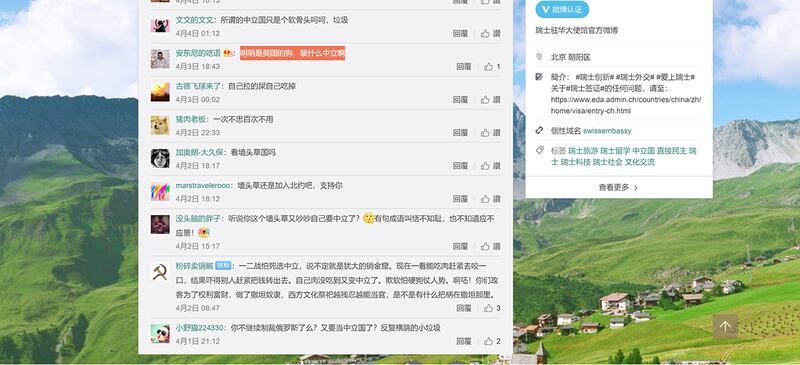Click the chain link icon beside 个性域名
Viewport: 800px width, 365px height.
point(539,131)
